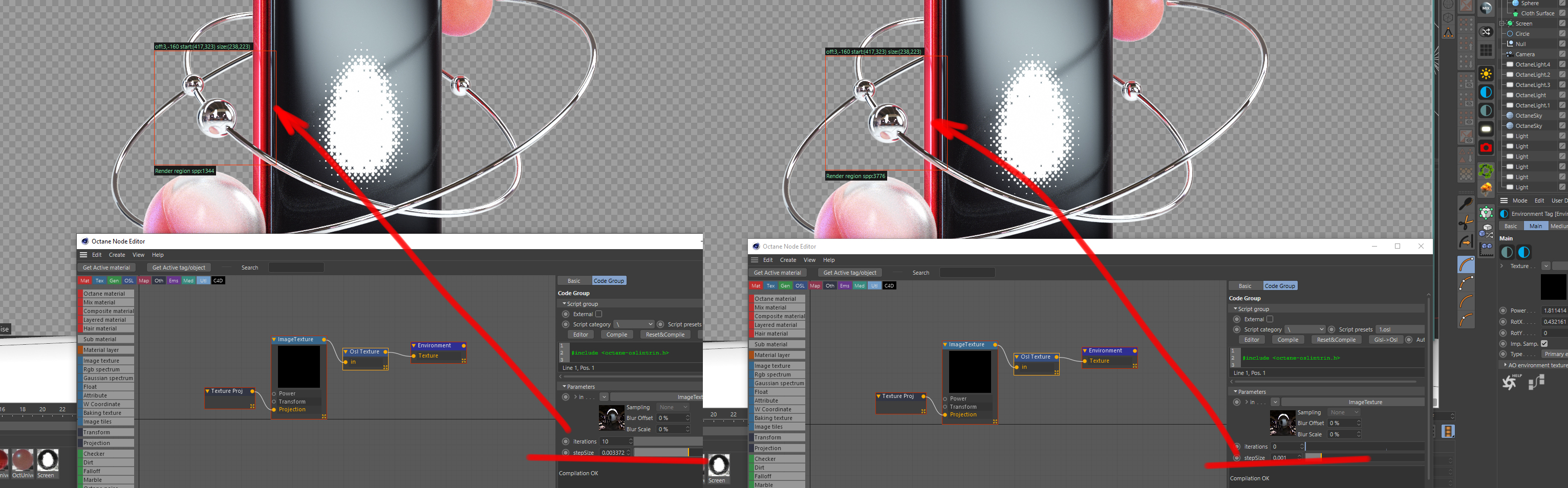Open Mode menu in Attribute Manager
The width and height of the screenshot is (1568, 488).
coord(1520,201)
